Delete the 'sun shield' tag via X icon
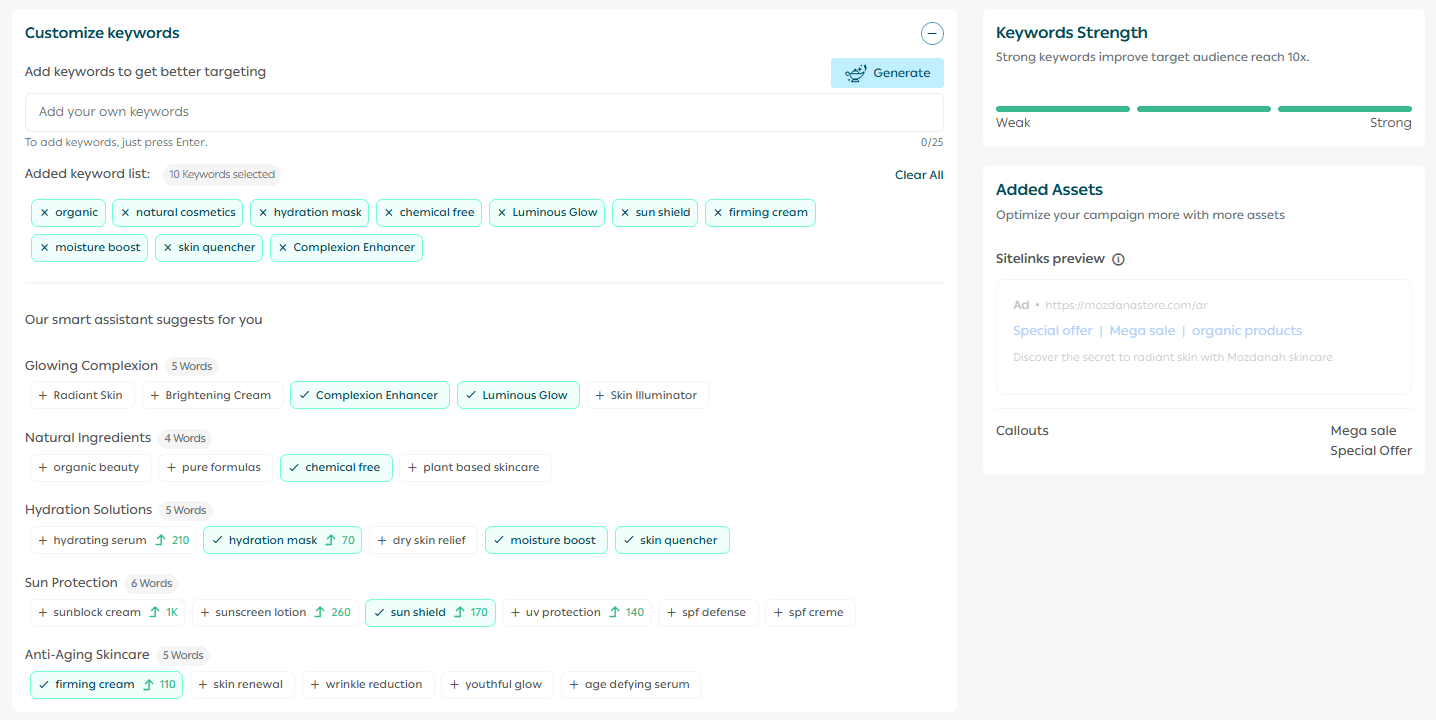 pyautogui.click(x=625, y=213)
